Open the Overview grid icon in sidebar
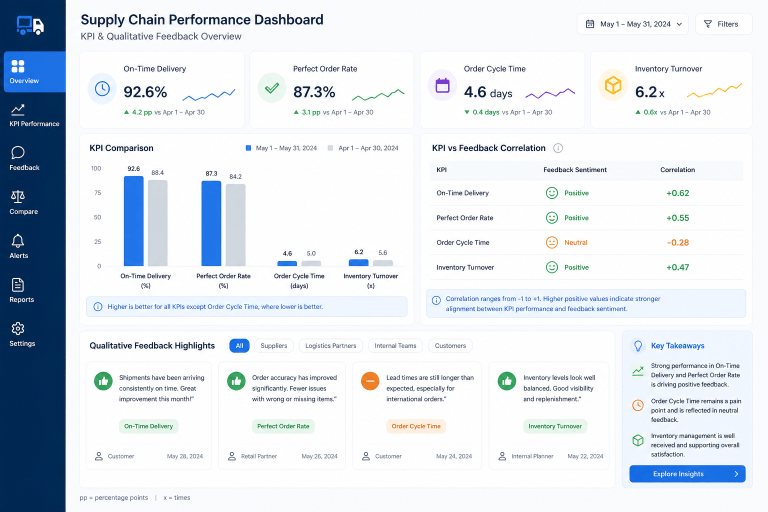 18,66
